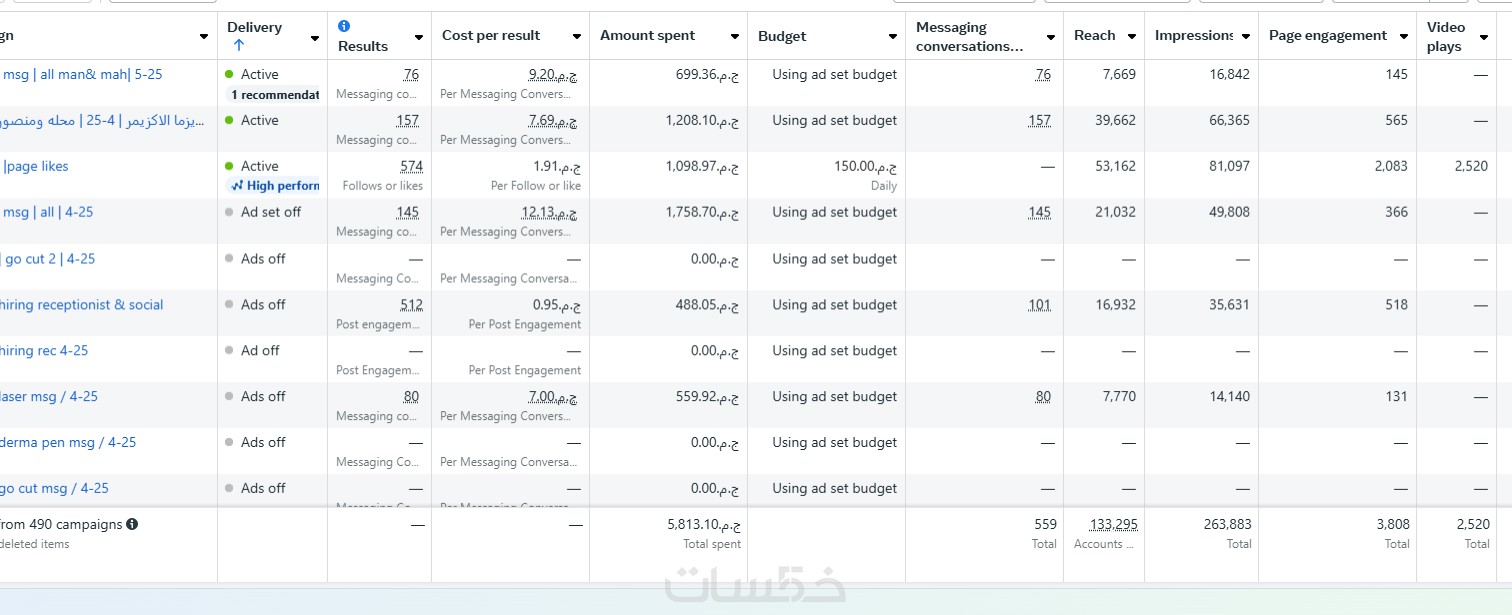The image size is (1512, 615).
Task: Open the Reach column dropdown arrow
Action: (1132, 36)
